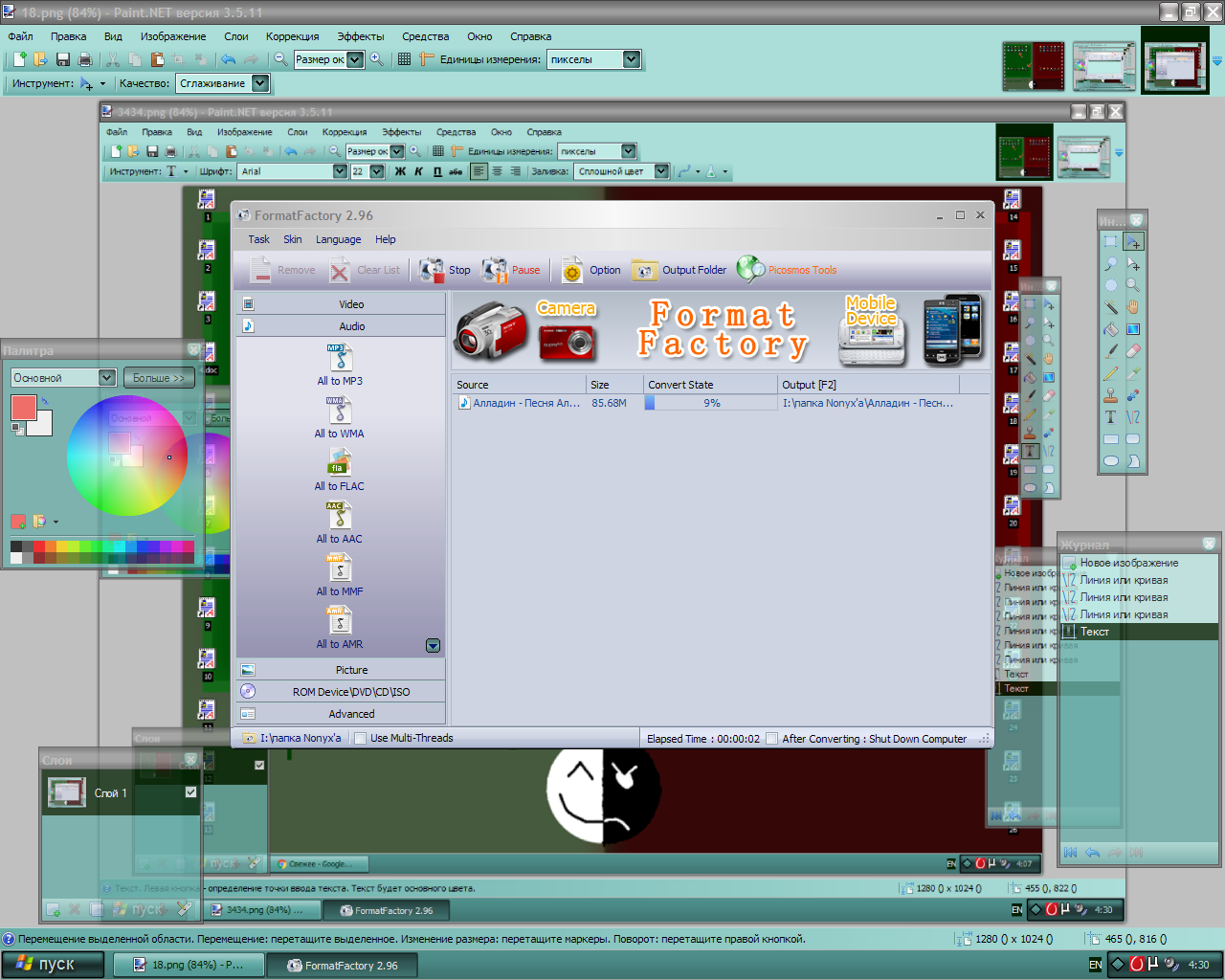1225x980 pixels.
Task: Select the Pan hand tool in main Tools panel
Action: 1133,307
